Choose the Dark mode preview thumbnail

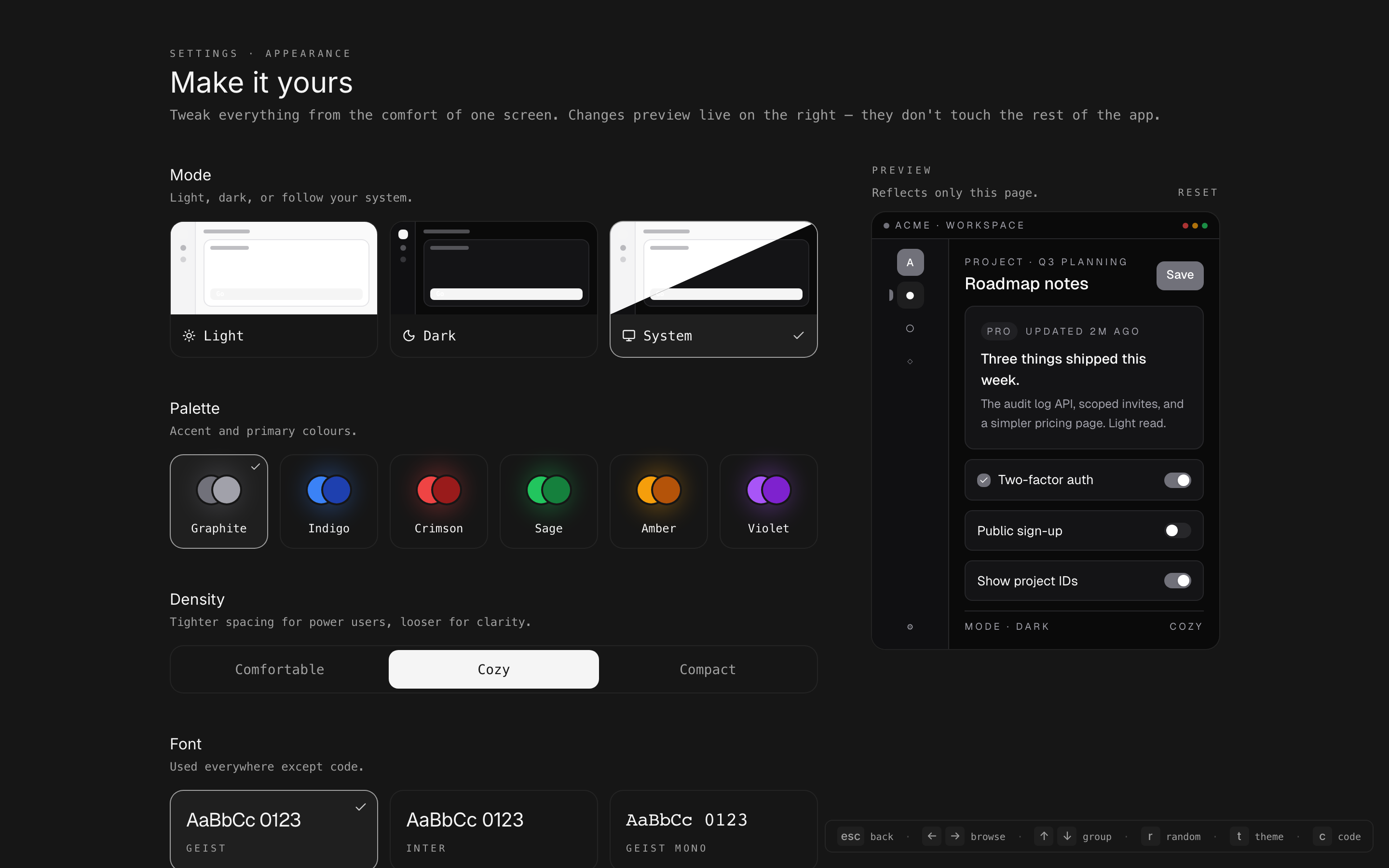tap(493, 269)
